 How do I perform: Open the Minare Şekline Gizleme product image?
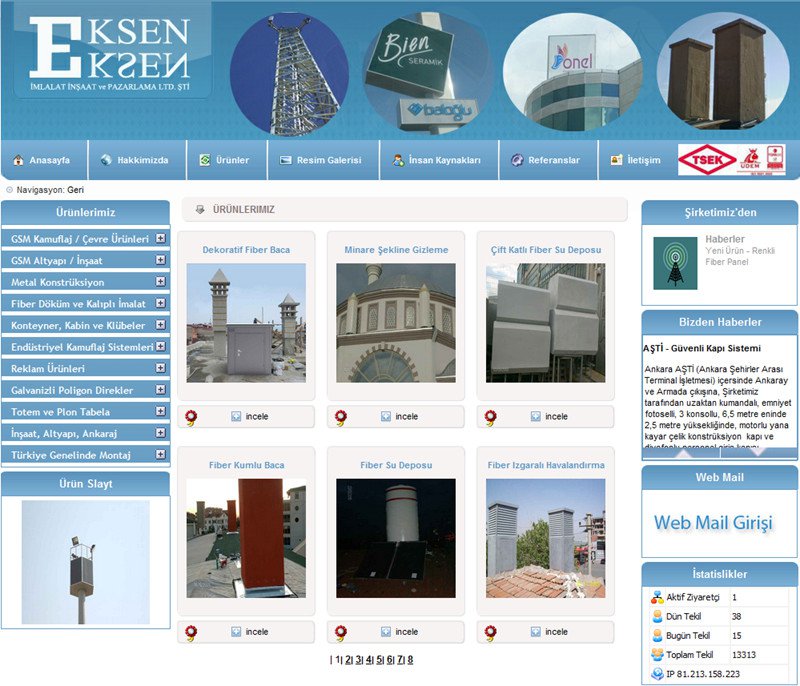396,323
